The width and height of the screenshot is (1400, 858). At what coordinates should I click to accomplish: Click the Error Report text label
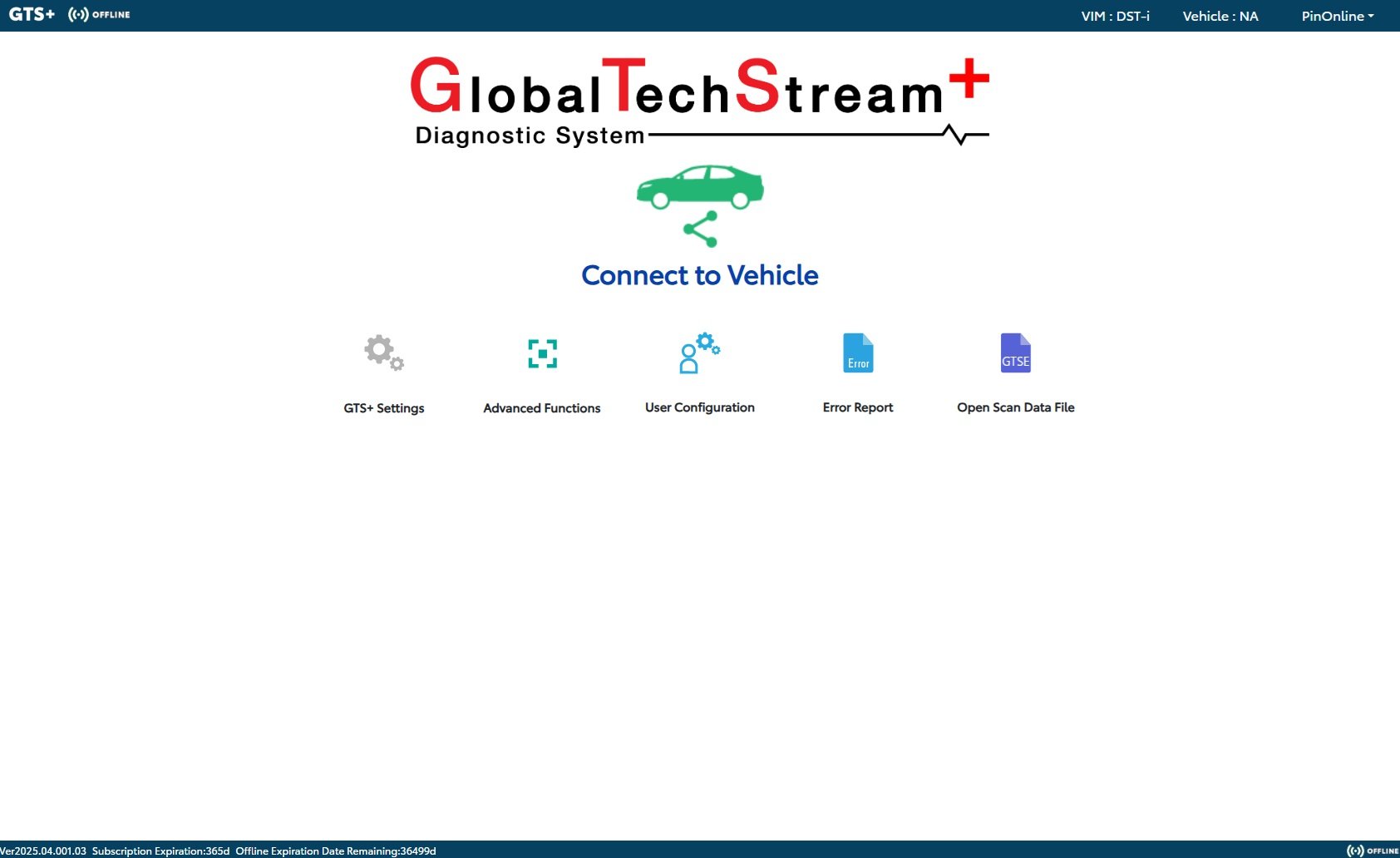pyautogui.click(x=858, y=407)
